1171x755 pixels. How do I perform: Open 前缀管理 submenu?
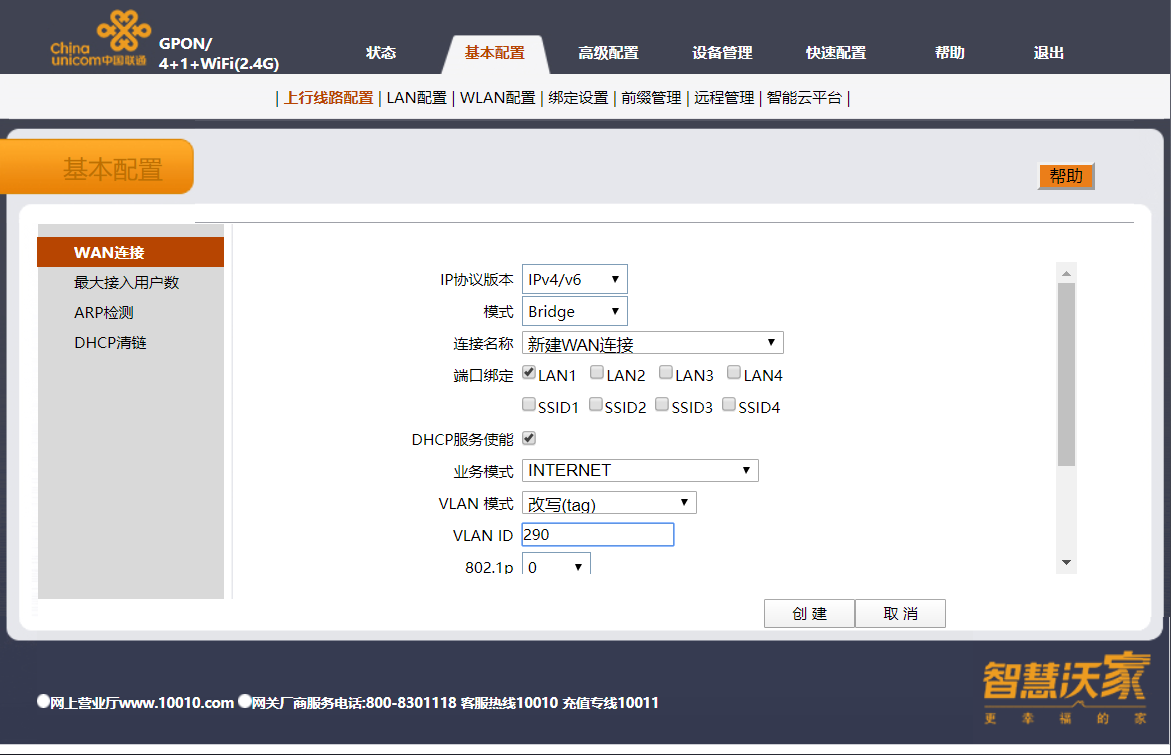click(x=651, y=98)
